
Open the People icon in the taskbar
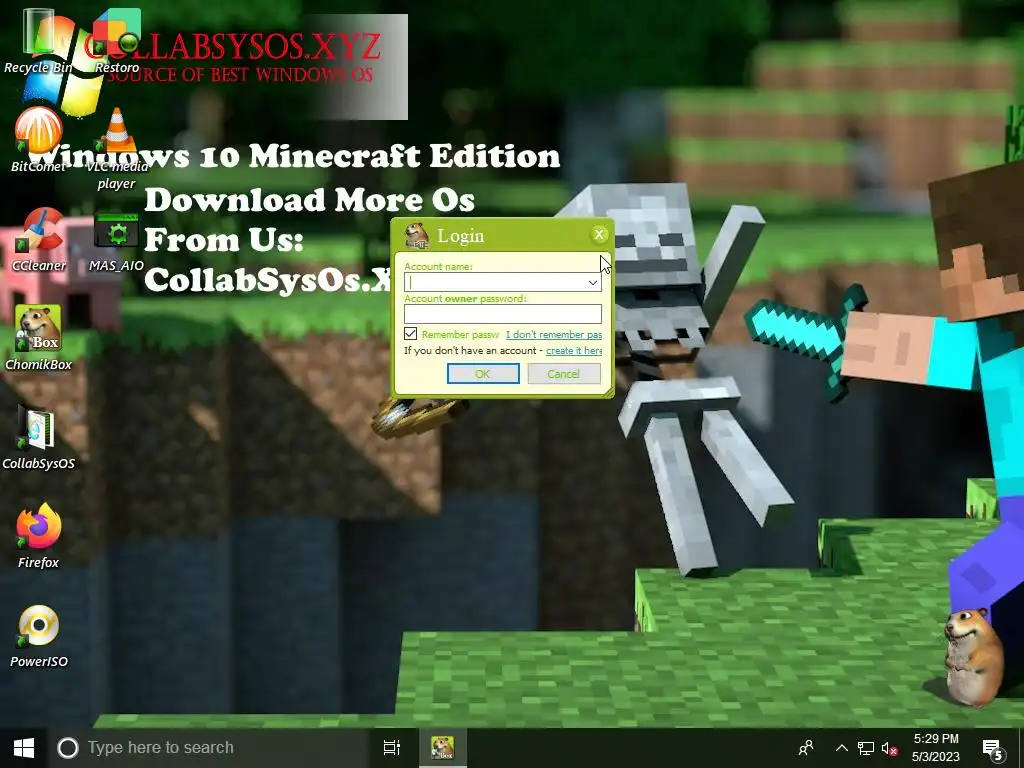807,748
